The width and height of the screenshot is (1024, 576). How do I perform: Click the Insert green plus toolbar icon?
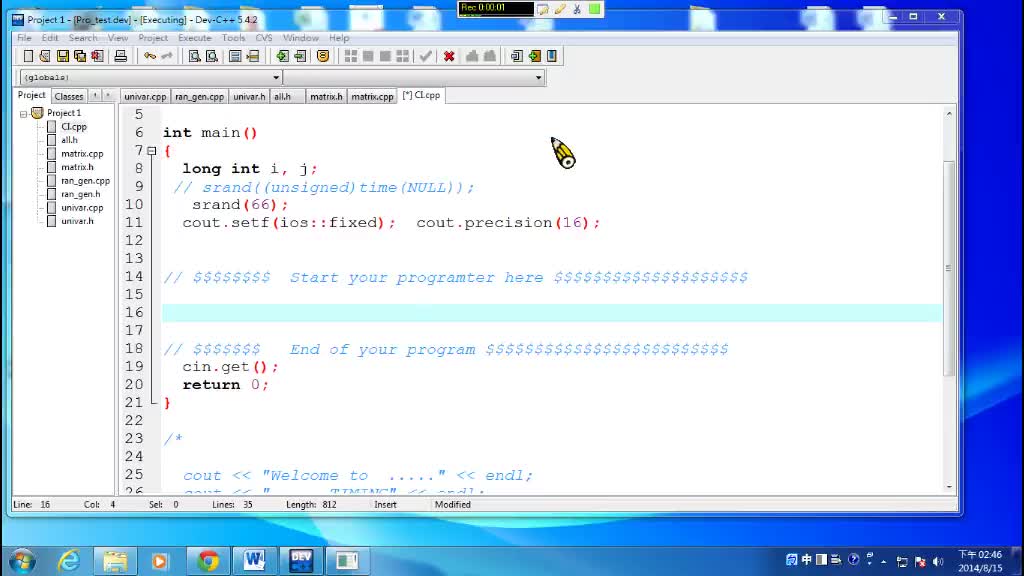[282, 56]
